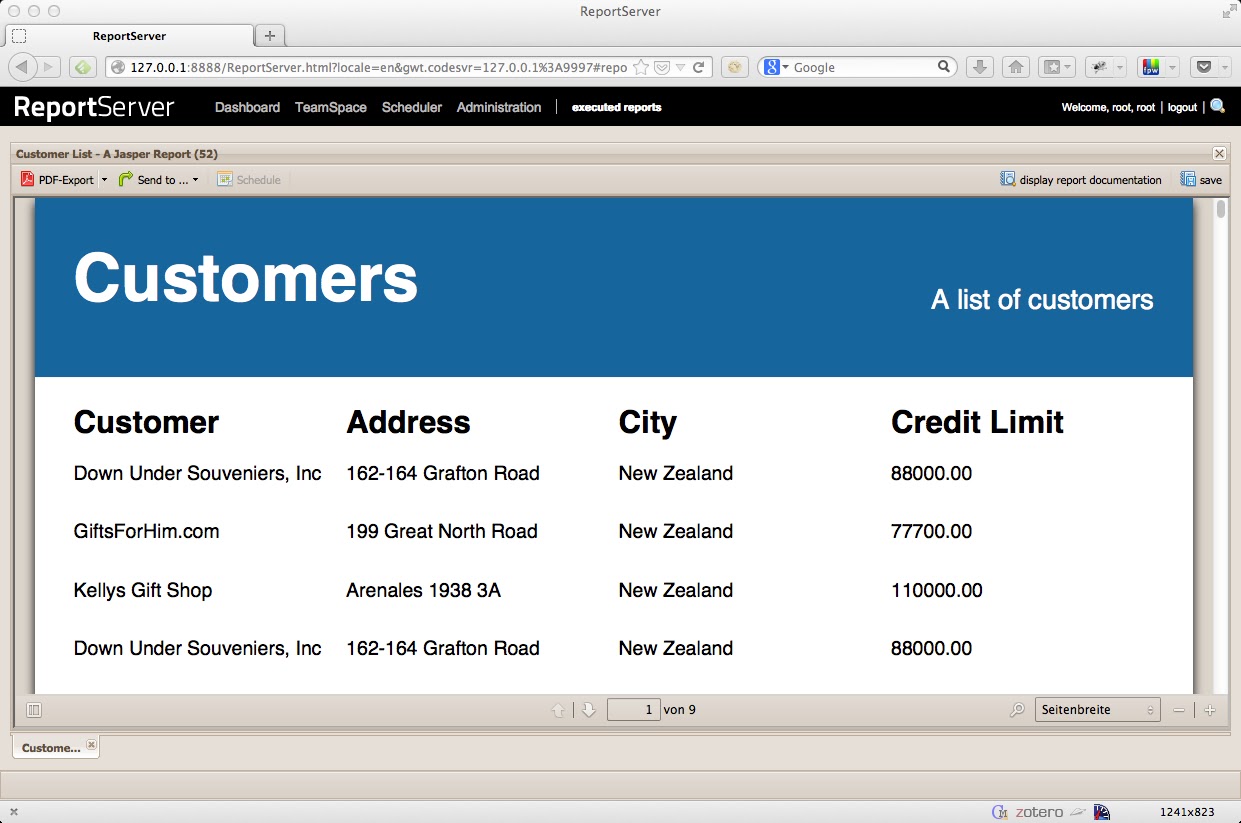
Task: Click display report documentation
Action: (x=1081, y=180)
